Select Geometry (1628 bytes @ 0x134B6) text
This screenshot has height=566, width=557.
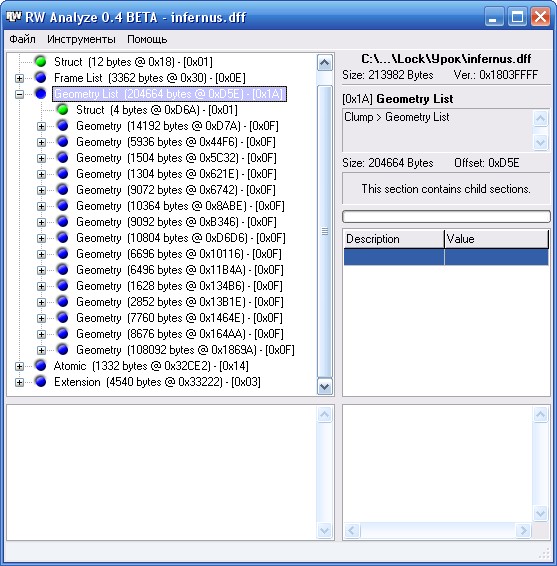[179, 286]
